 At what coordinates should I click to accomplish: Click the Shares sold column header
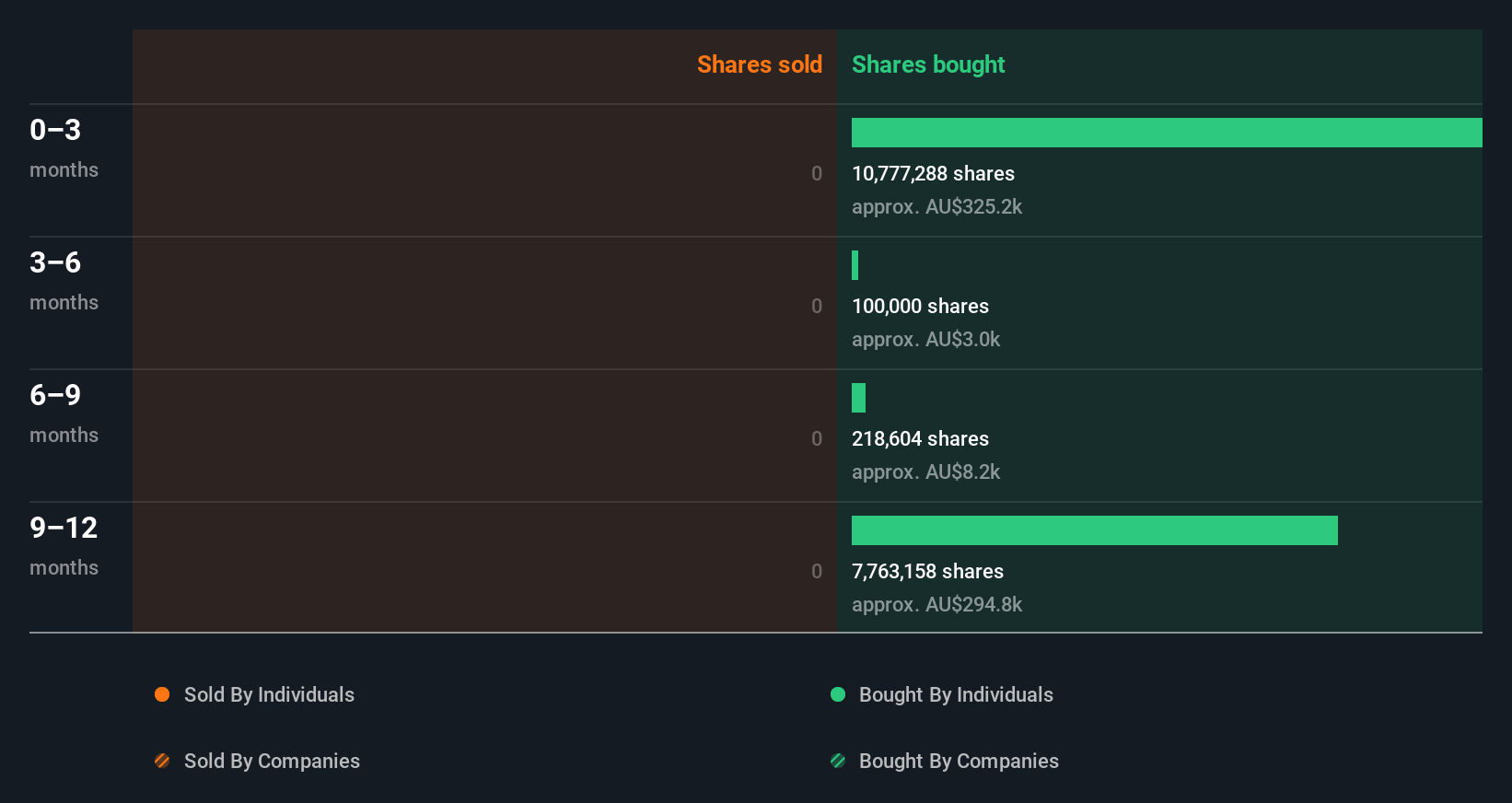point(760,64)
